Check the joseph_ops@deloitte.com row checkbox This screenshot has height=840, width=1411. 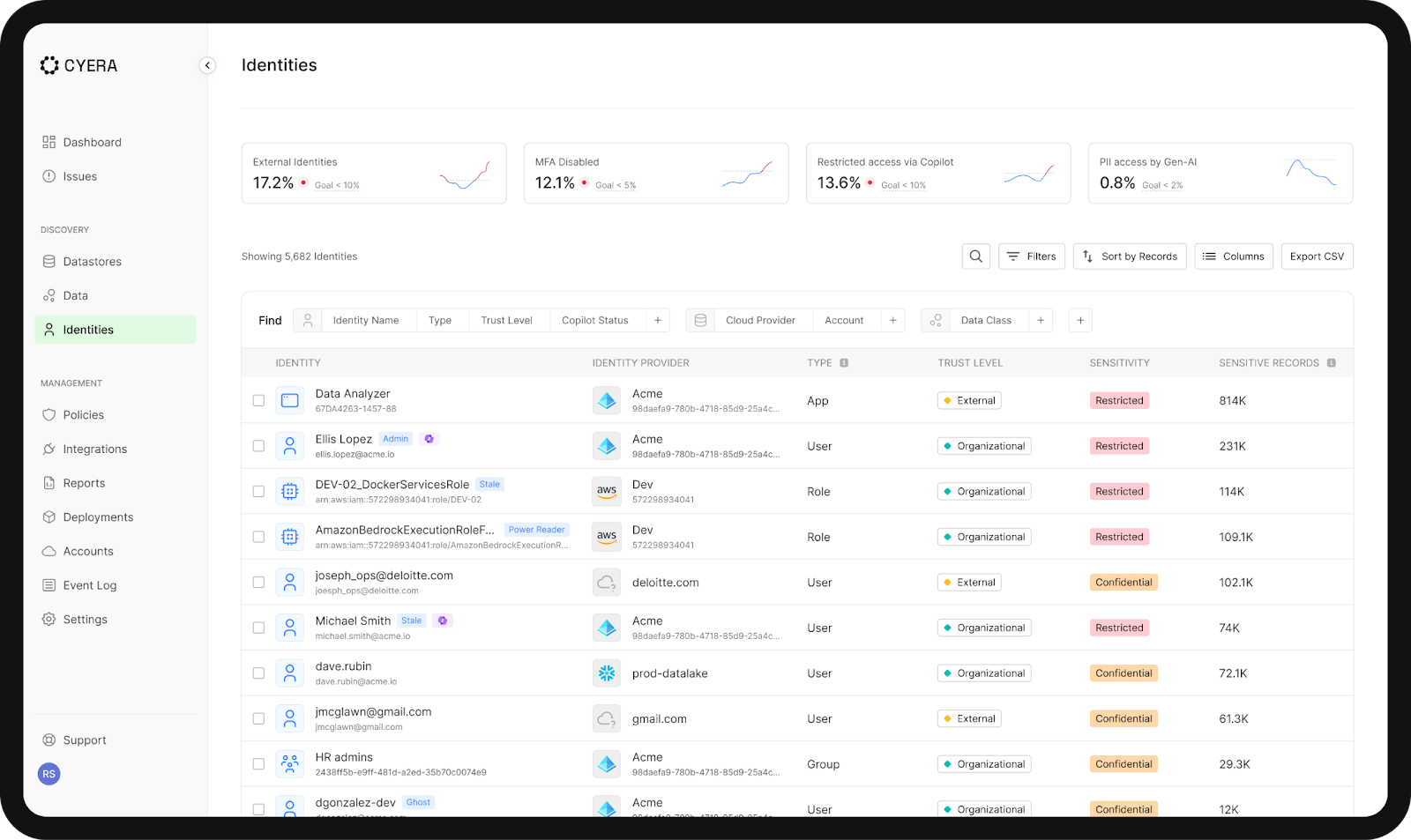pos(258,582)
